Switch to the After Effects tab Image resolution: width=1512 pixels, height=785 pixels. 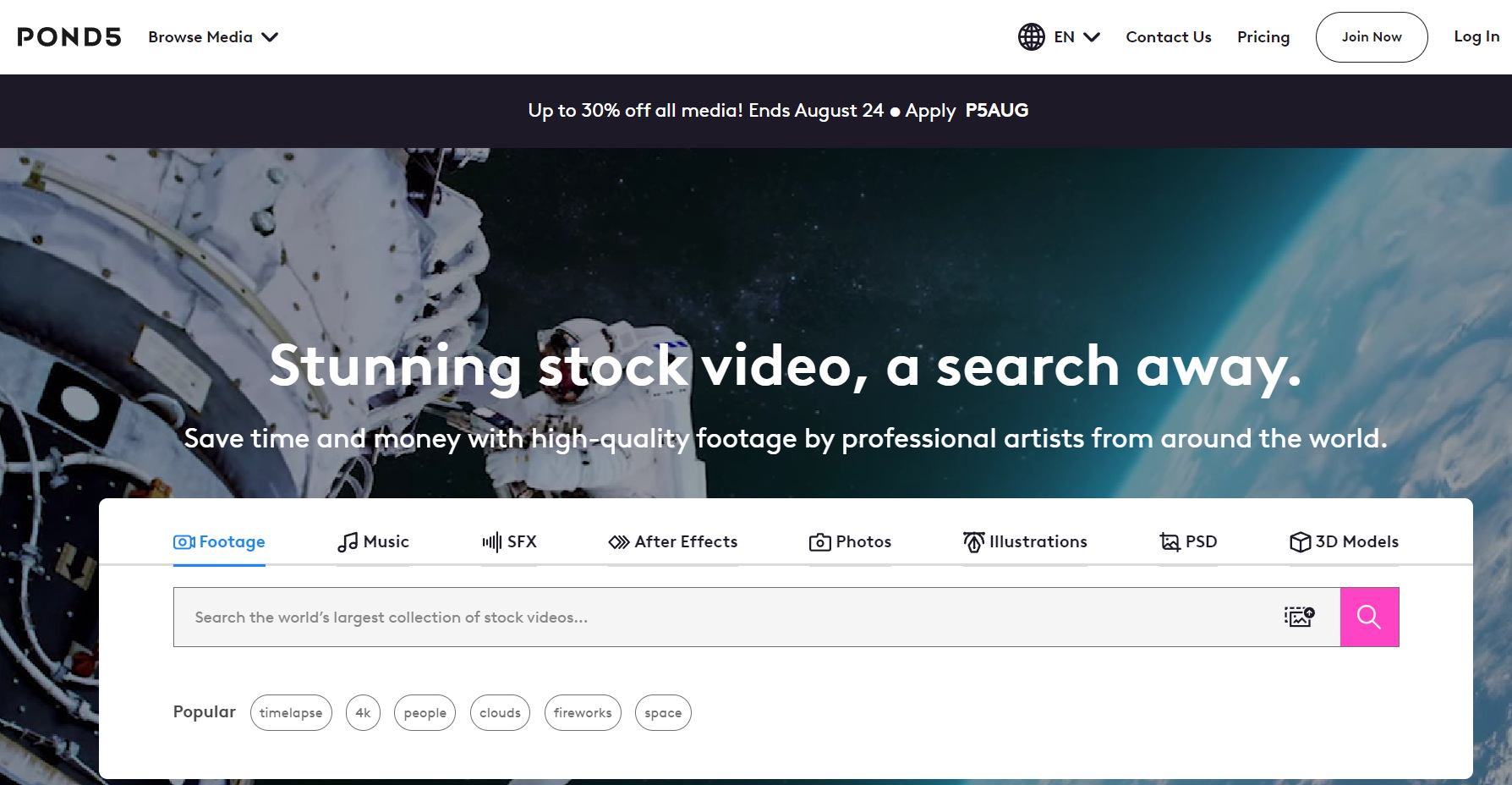click(673, 542)
